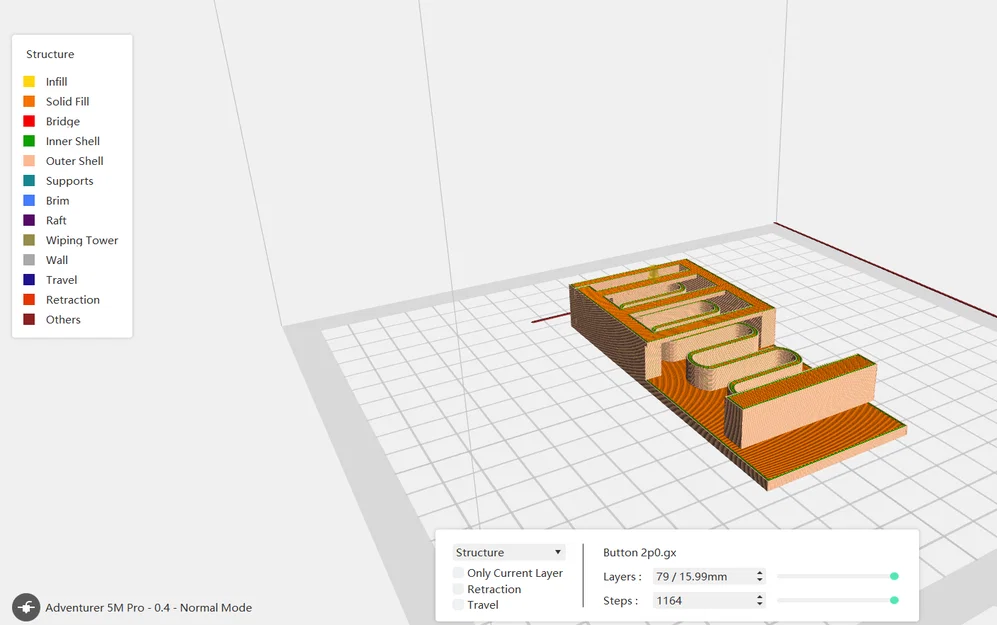The height and width of the screenshot is (625, 997).
Task: Click the Inner Shell legend label
Action: coord(72,141)
